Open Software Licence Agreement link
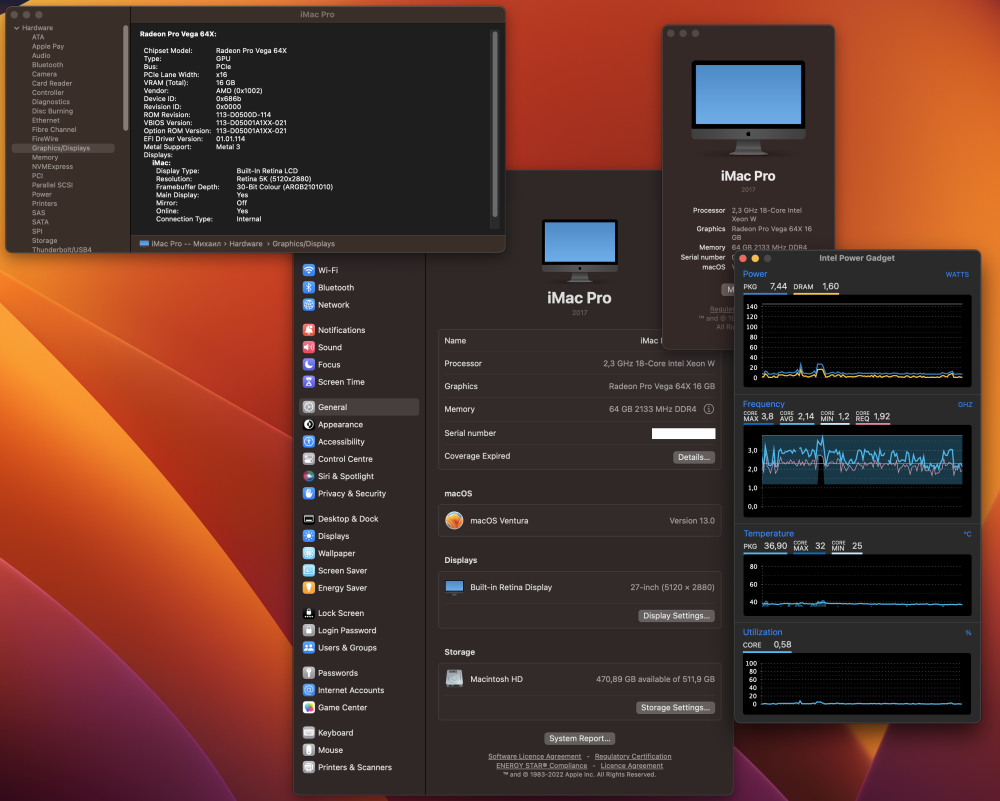 click(x=534, y=756)
